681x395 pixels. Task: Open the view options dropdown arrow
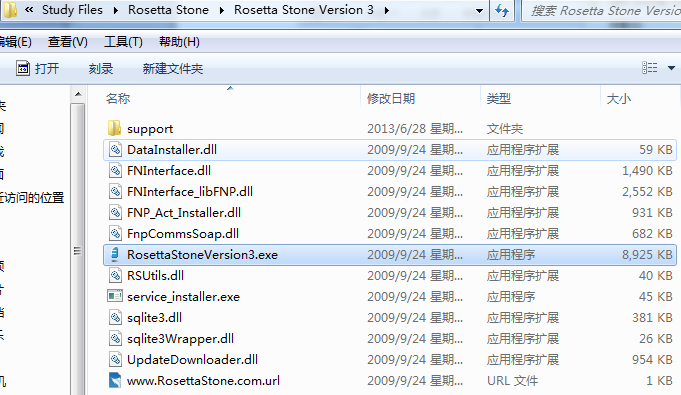[x=671, y=68]
